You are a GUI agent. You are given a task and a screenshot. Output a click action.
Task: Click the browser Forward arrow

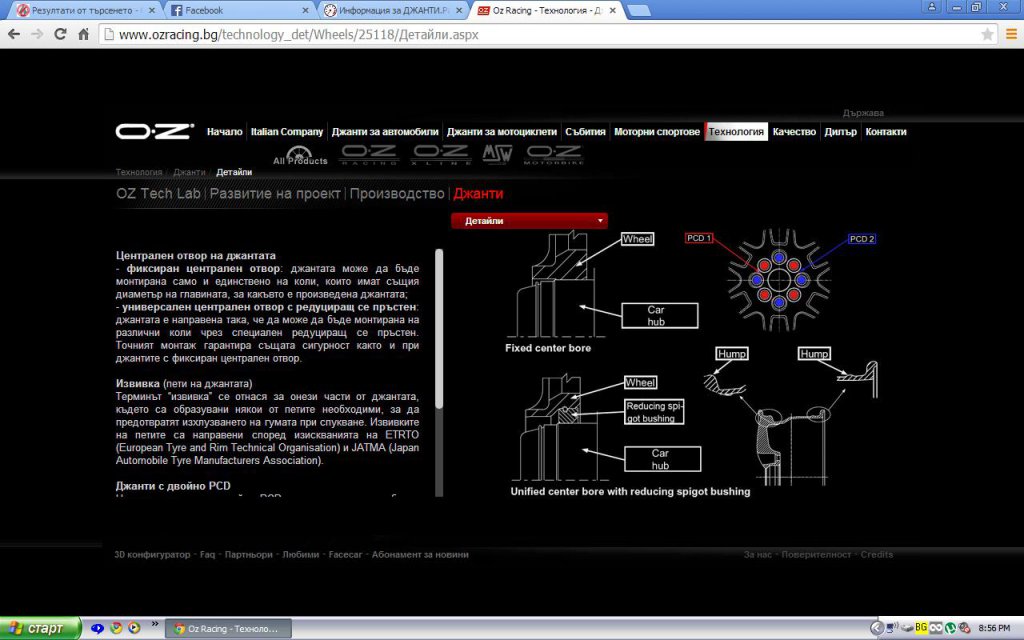pyautogui.click(x=37, y=35)
